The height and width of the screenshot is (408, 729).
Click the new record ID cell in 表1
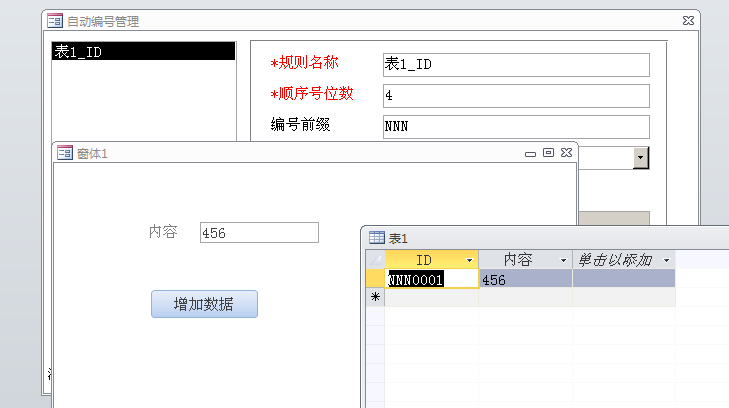point(431,297)
